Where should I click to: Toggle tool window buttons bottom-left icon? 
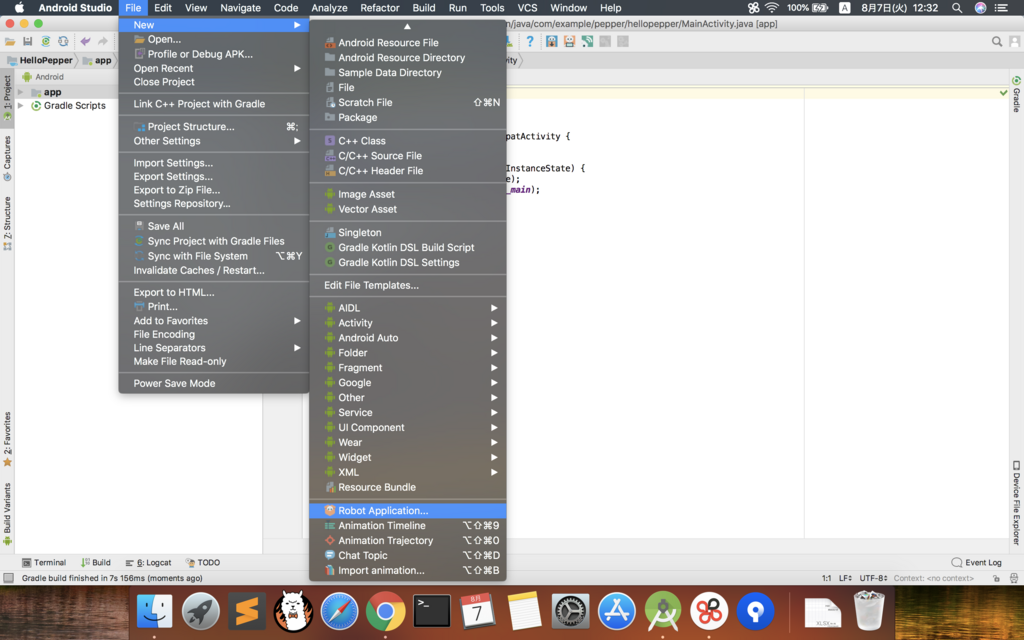point(8,578)
